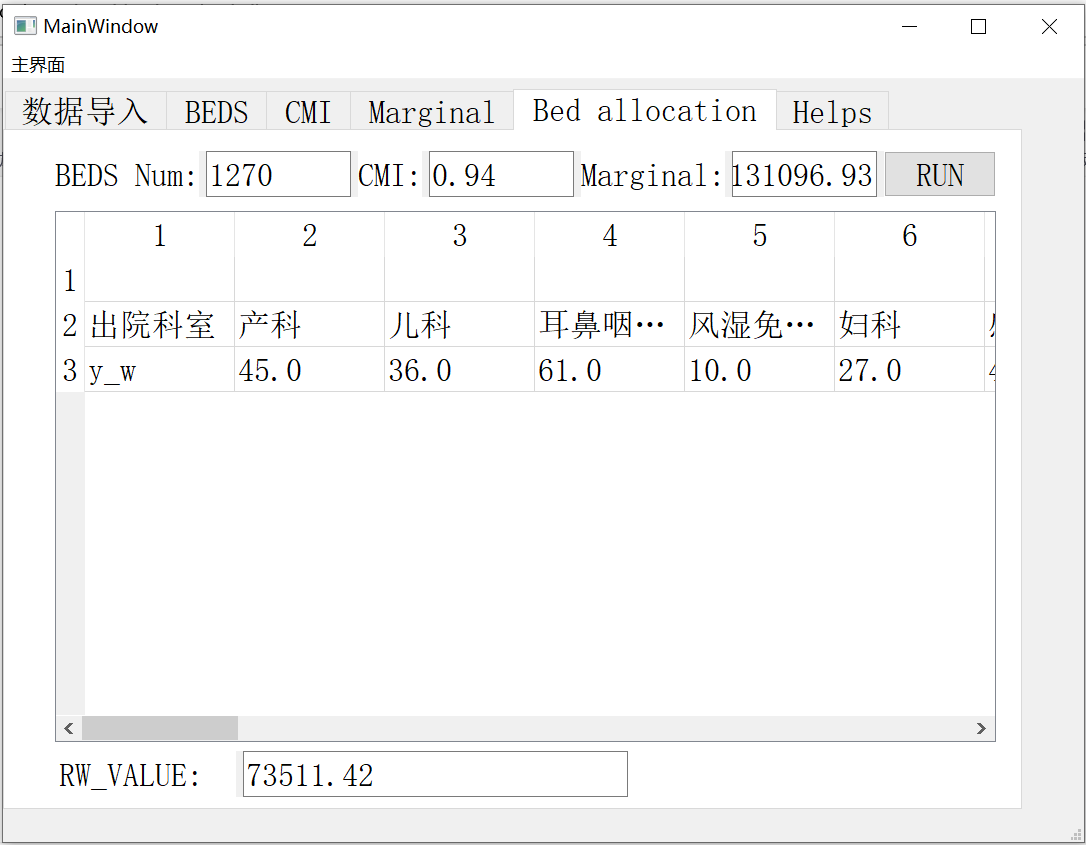Click the RW_VALUE text field
Screen dimensions: 1086x845
tap(434, 773)
